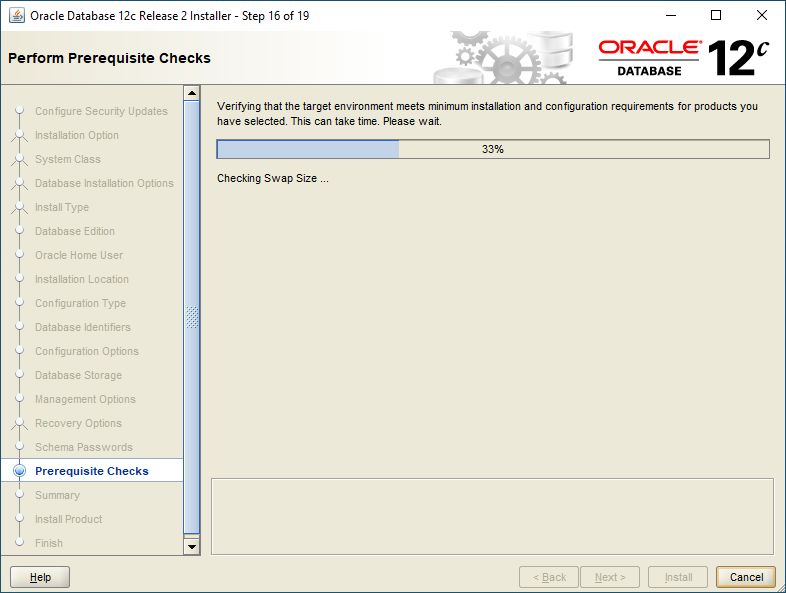Image resolution: width=786 pixels, height=593 pixels.
Task: Click the up arrow of steps scrollbar
Action: 191,93
